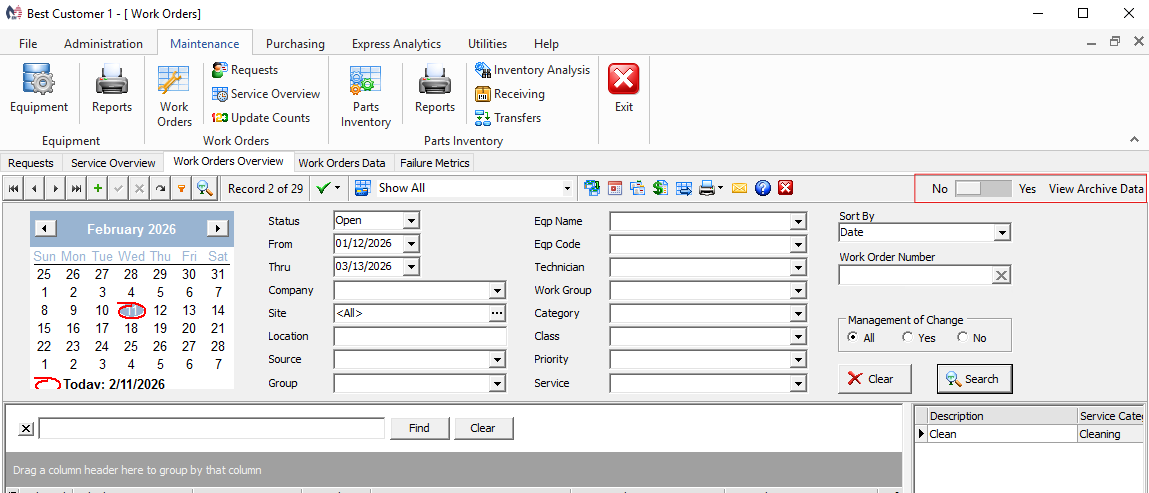Image resolution: width=1149 pixels, height=493 pixels.
Task: Open the Thru date dropdown
Action: (410, 267)
